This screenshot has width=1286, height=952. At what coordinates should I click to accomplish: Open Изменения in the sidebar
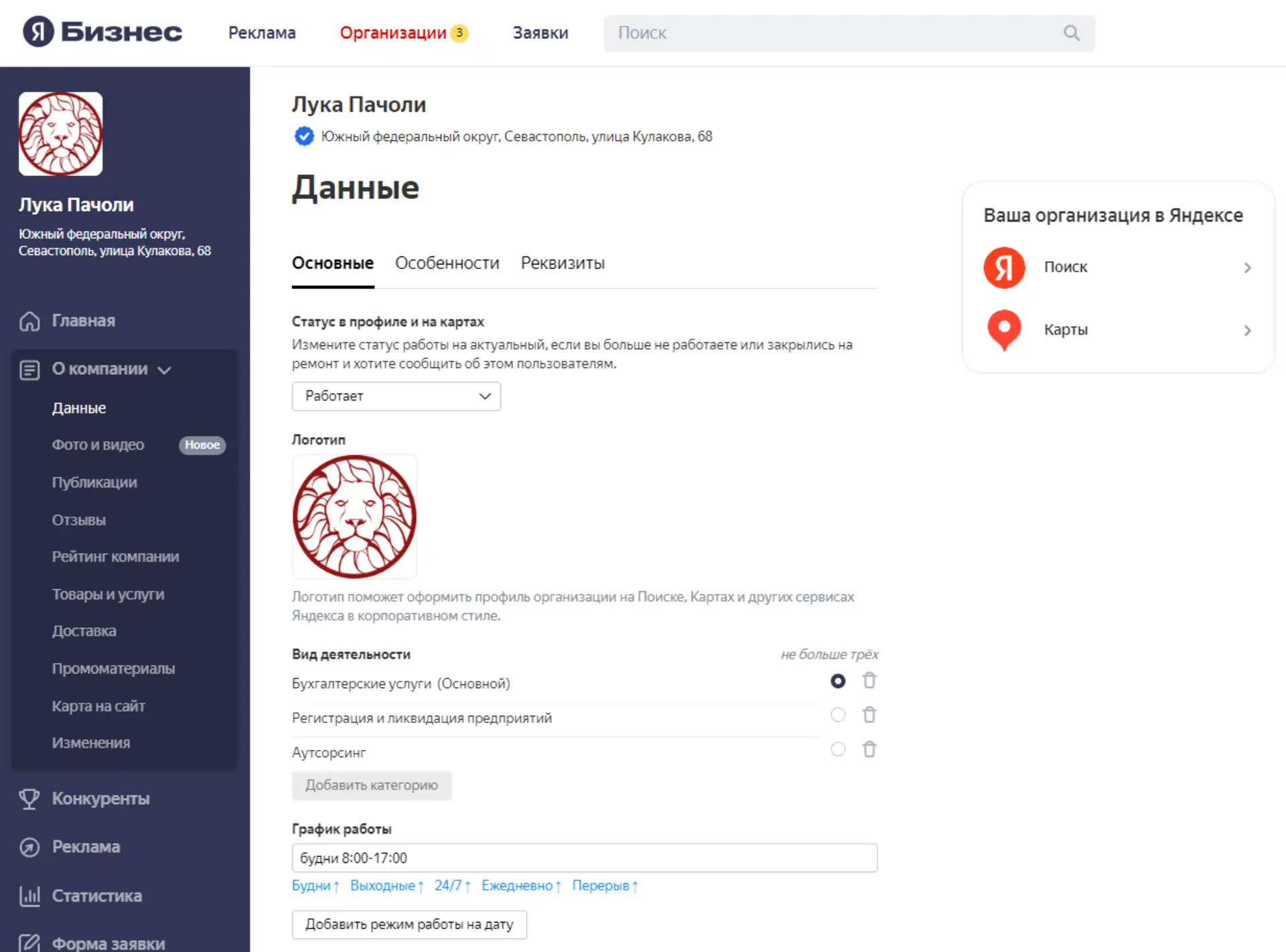click(91, 743)
